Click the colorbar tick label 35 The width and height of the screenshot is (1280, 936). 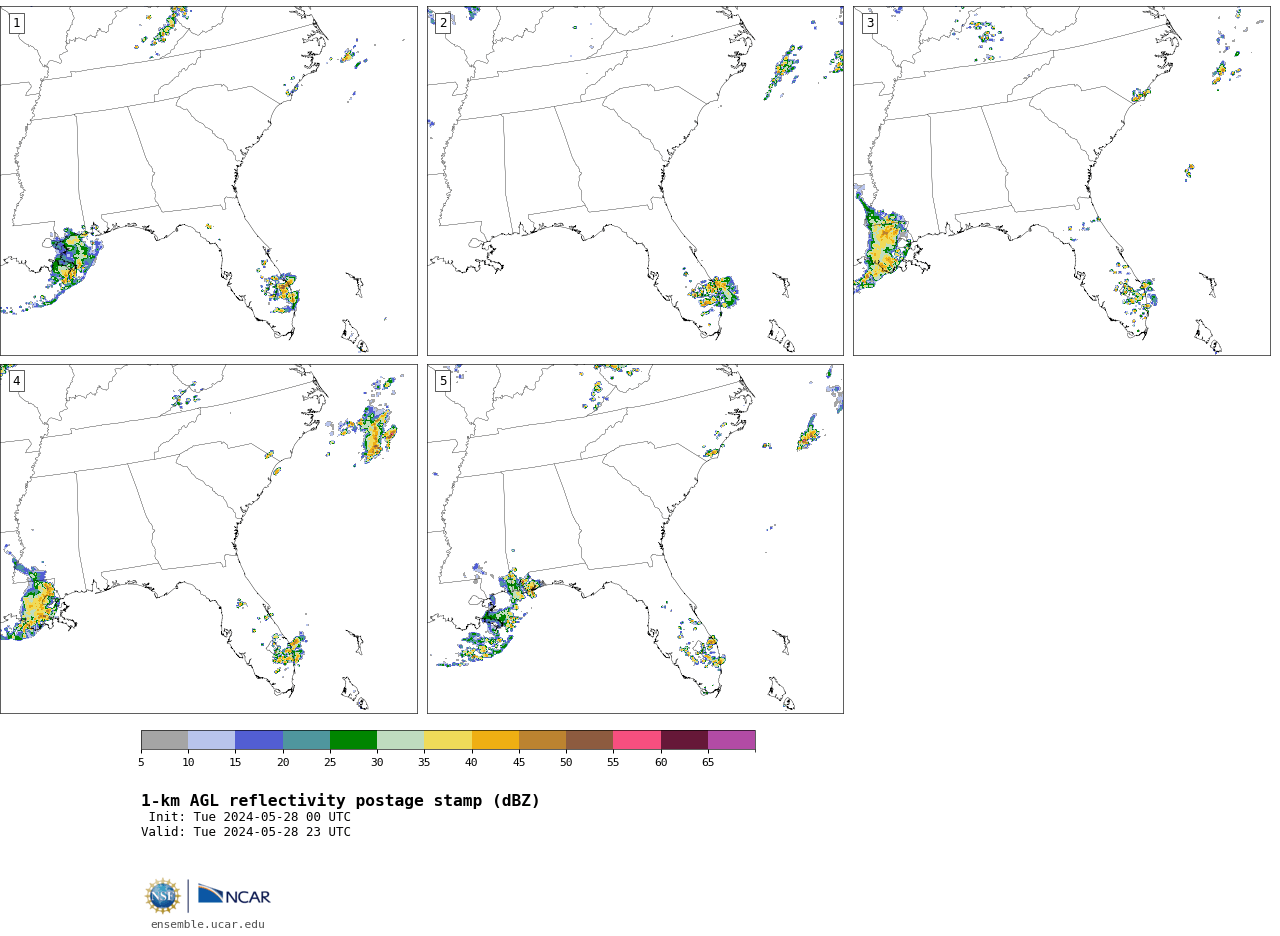click(x=424, y=763)
